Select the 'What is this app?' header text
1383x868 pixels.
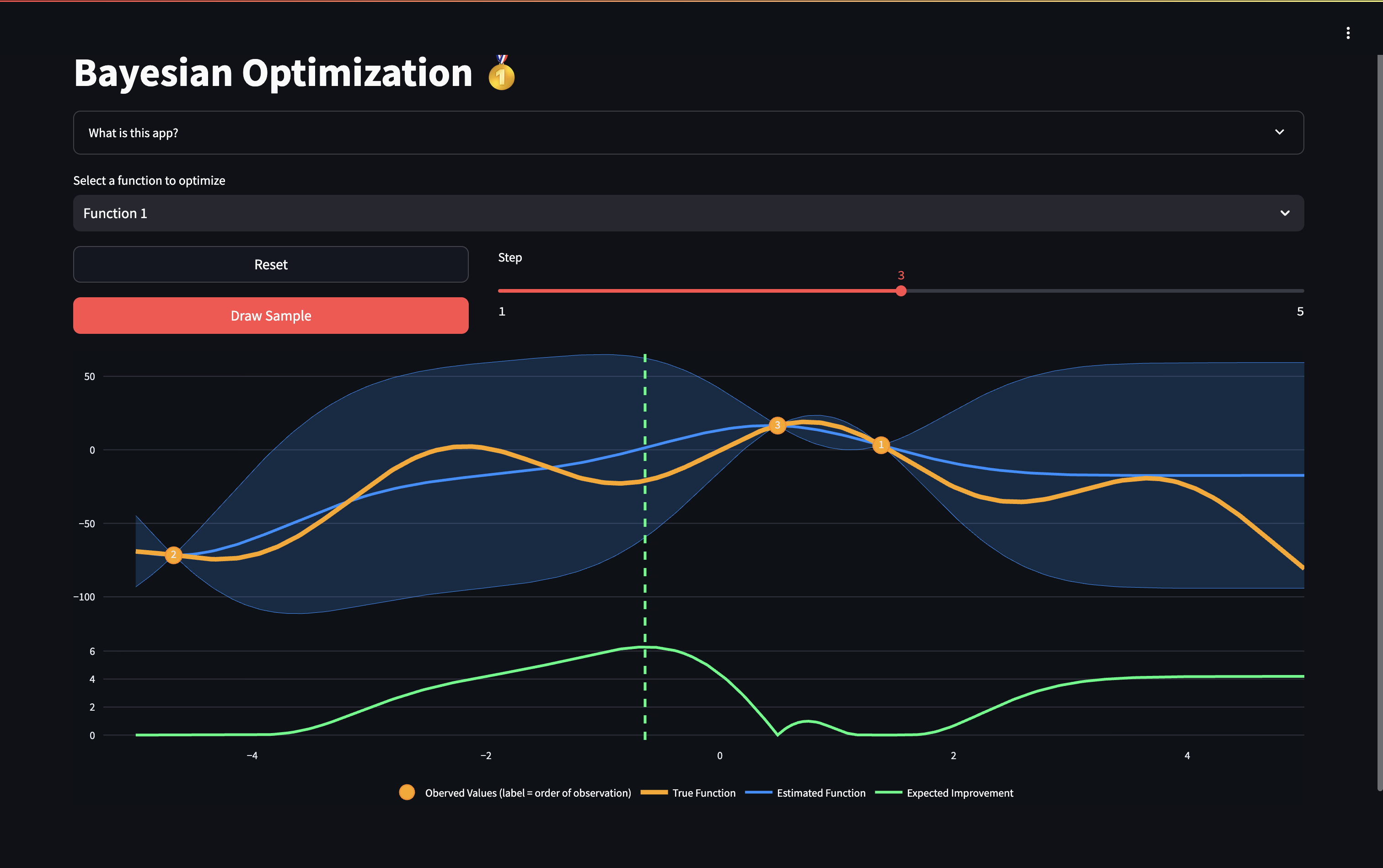pyautogui.click(x=133, y=133)
